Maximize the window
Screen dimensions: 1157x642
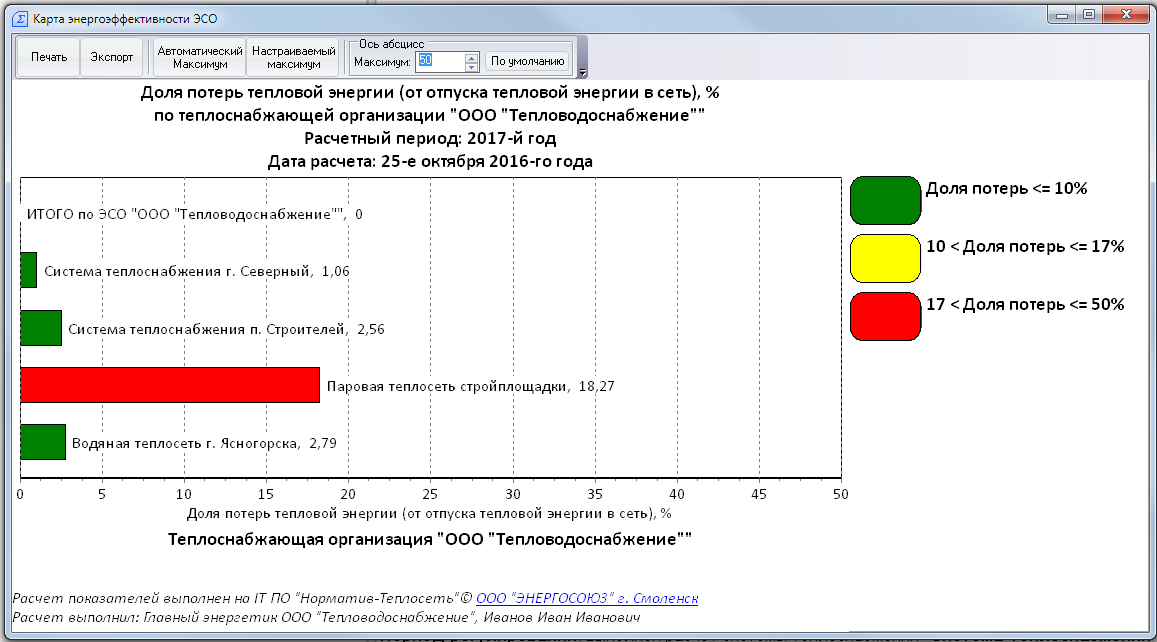point(1089,13)
